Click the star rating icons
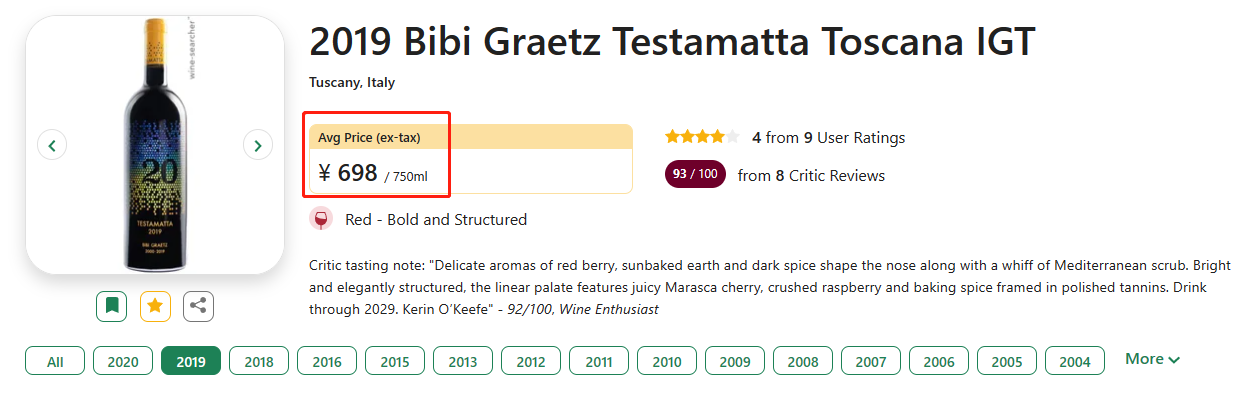 click(x=702, y=137)
